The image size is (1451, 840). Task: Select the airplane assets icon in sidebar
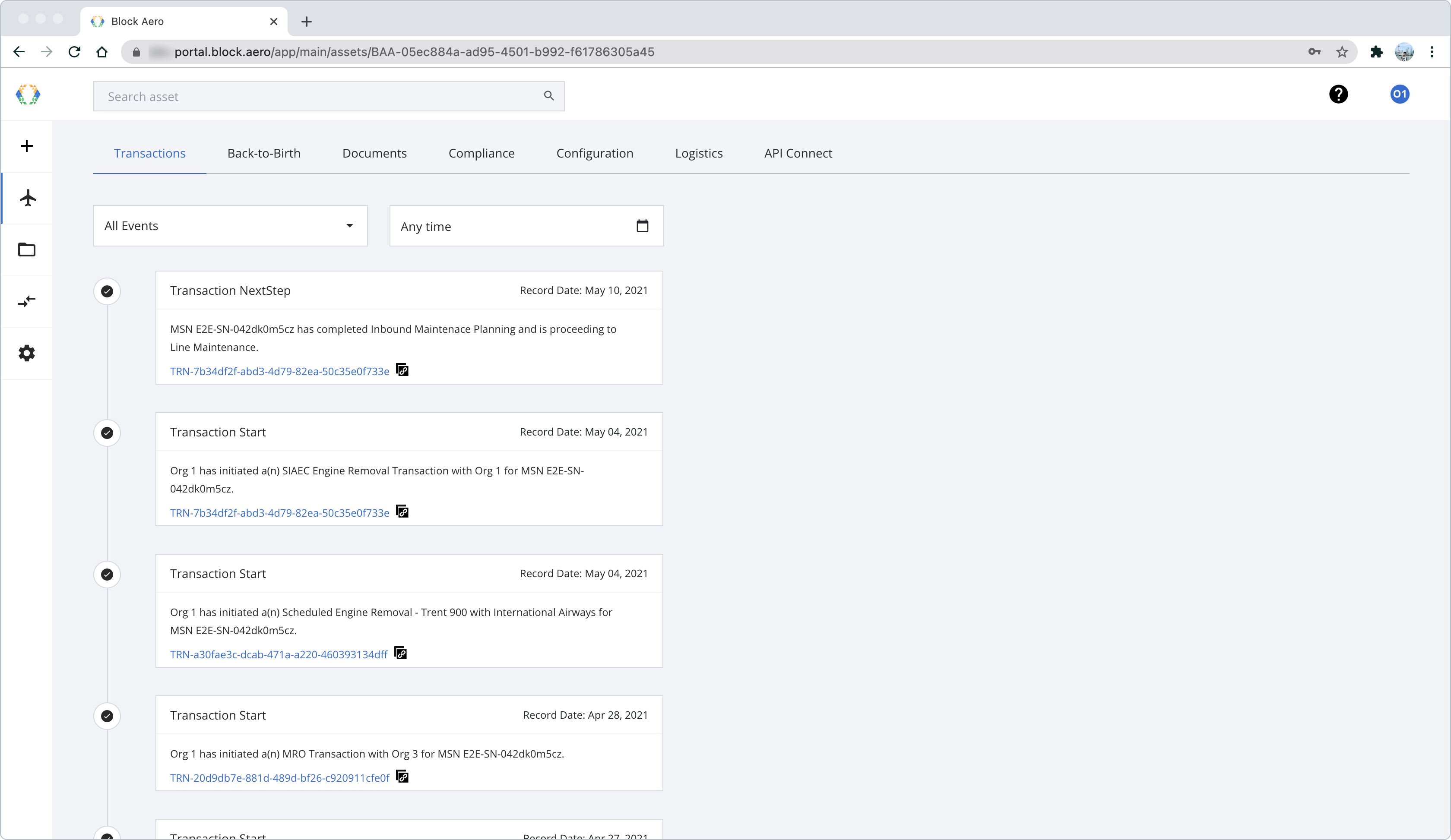pyautogui.click(x=26, y=198)
